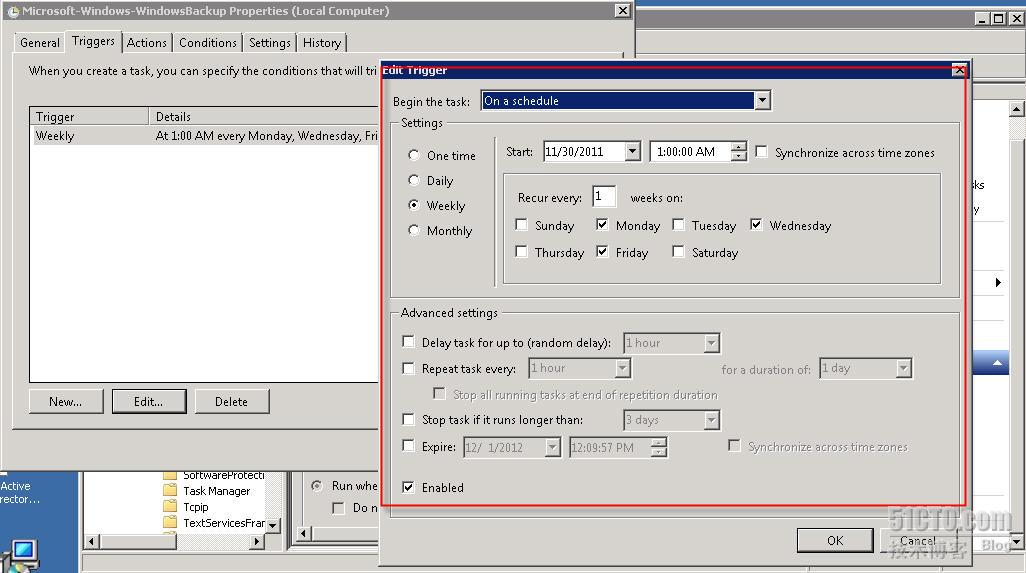Open the duration 1 day dropdown

[903, 368]
